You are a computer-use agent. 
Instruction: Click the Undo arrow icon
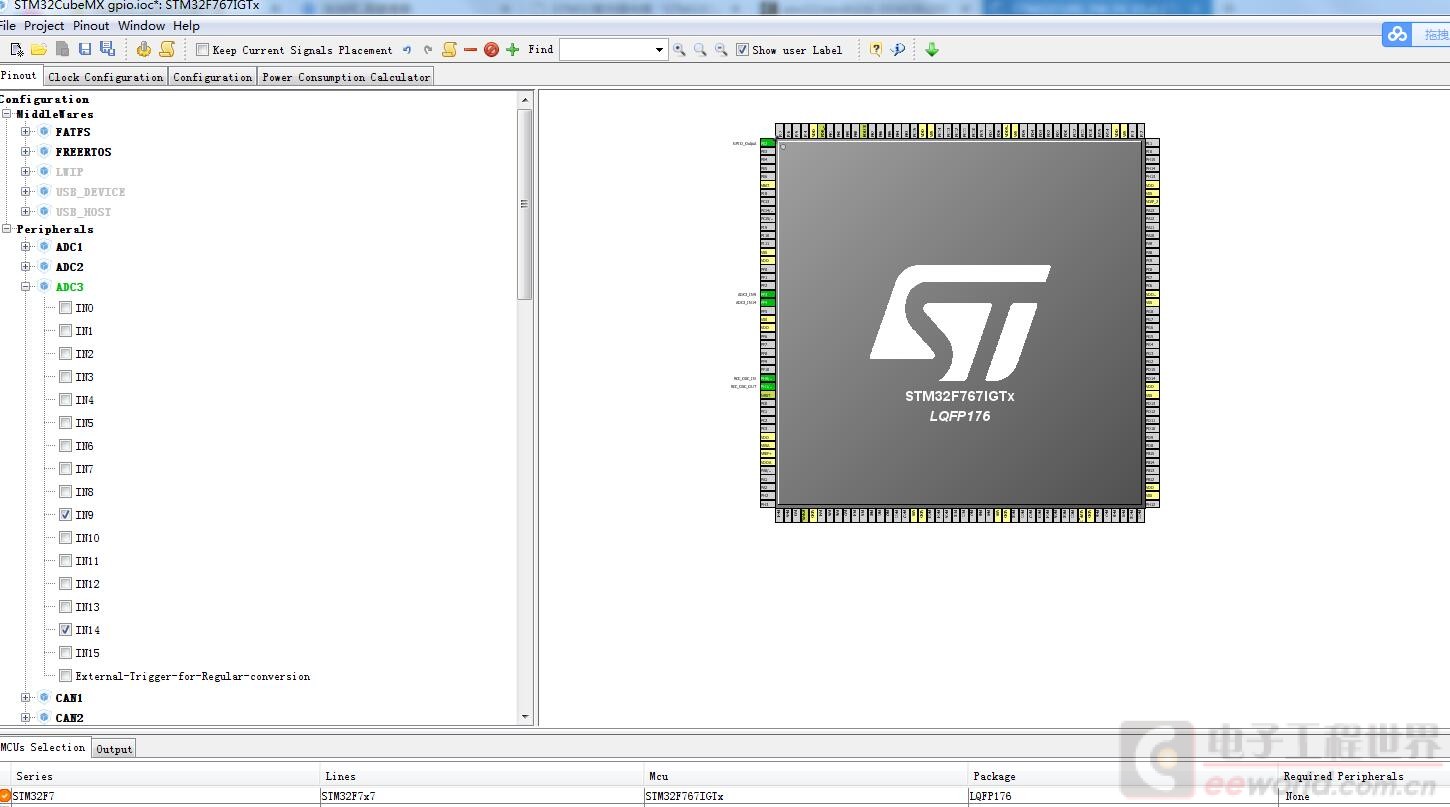click(407, 49)
